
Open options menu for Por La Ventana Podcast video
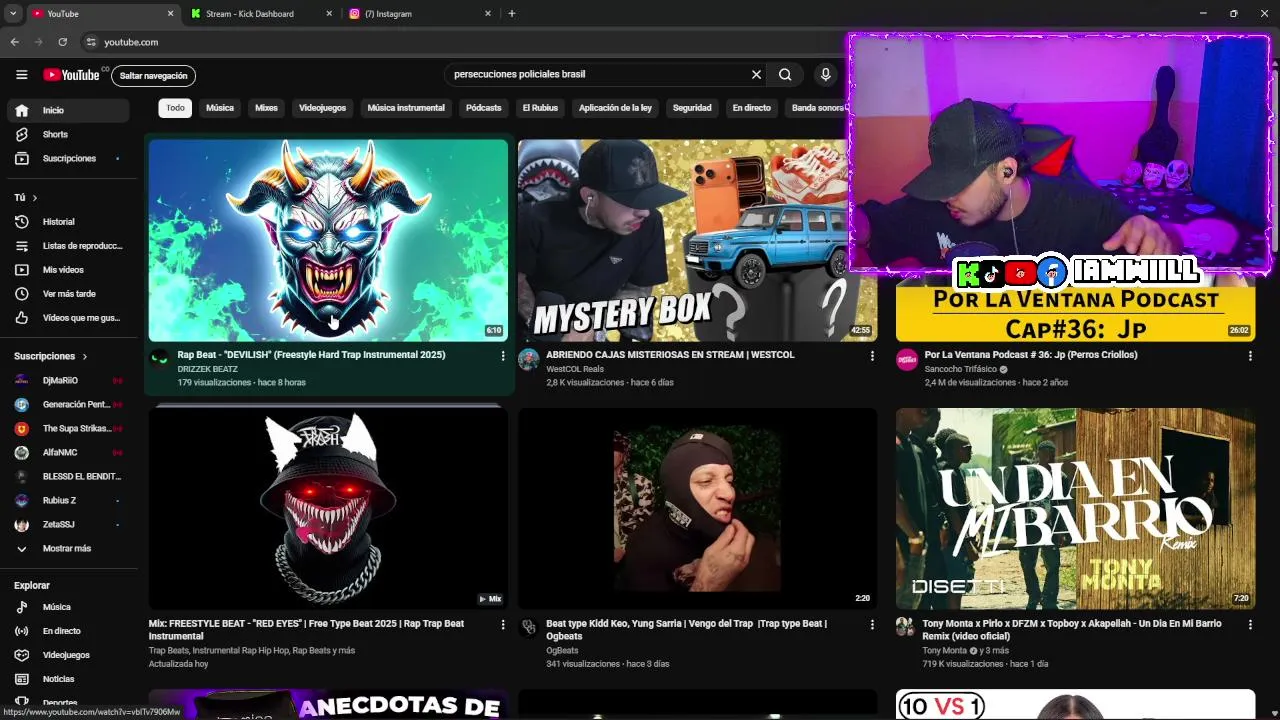(x=1250, y=356)
